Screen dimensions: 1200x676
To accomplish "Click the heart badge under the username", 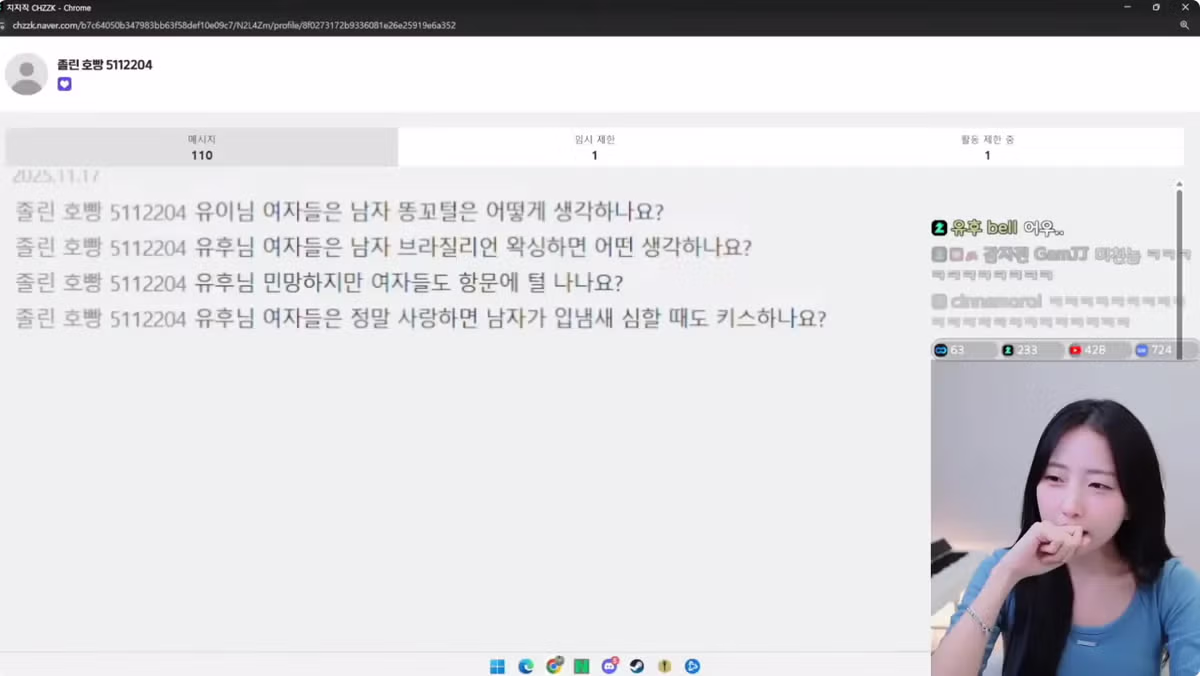I will tap(64, 84).
